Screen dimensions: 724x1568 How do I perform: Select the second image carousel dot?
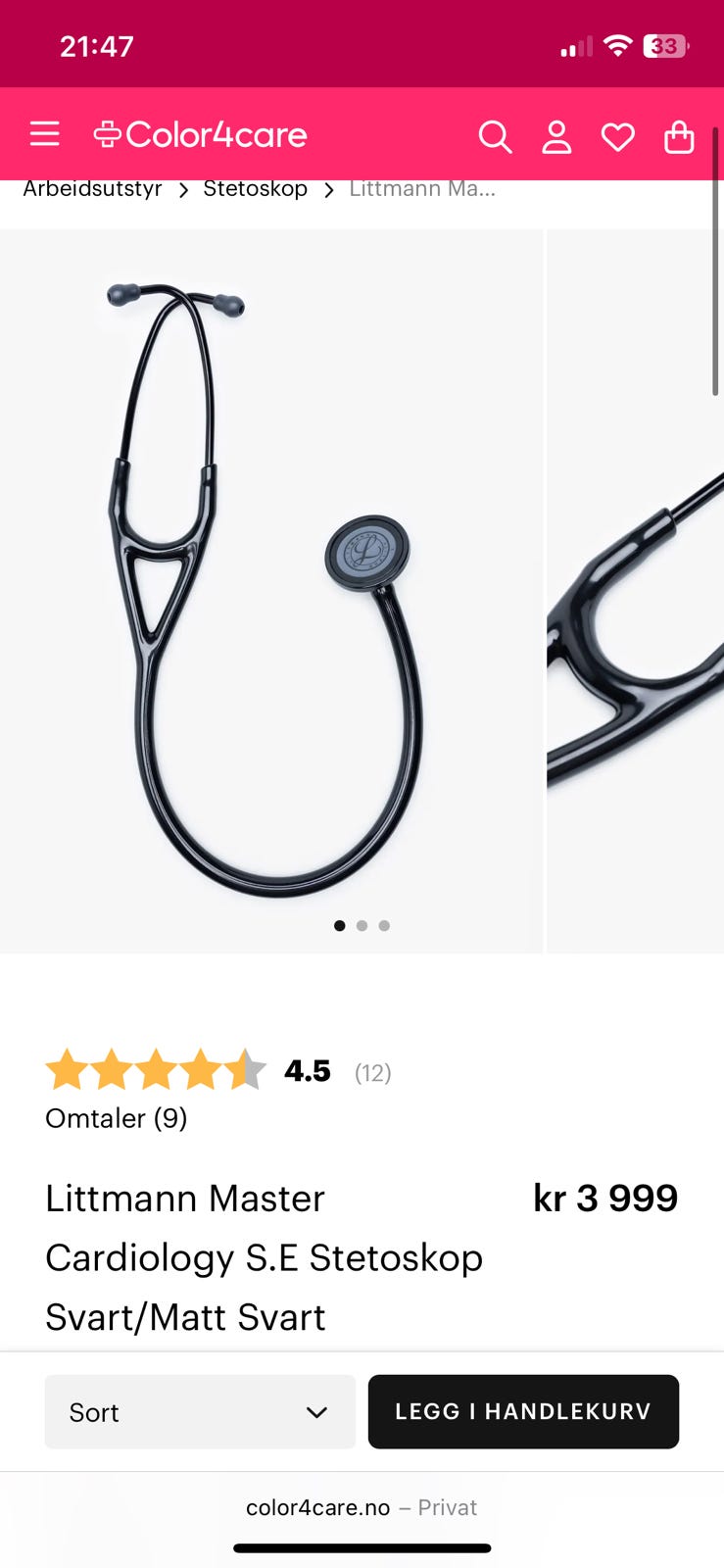tap(362, 925)
